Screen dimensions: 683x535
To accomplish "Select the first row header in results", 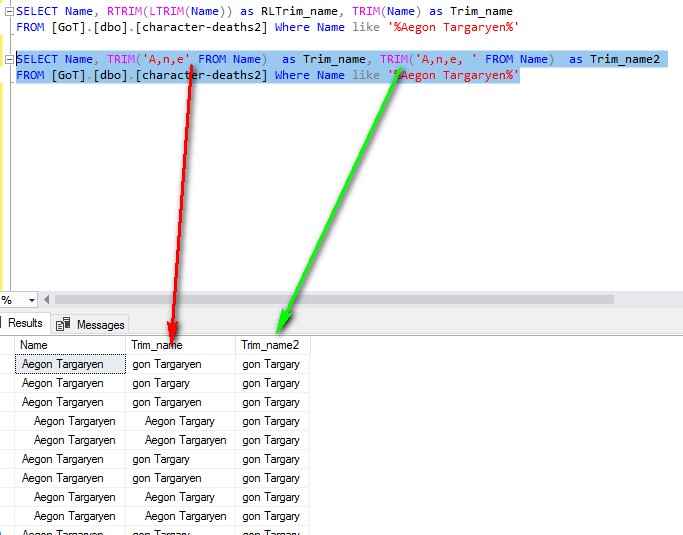I will pyautogui.click(x=7, y=364).
